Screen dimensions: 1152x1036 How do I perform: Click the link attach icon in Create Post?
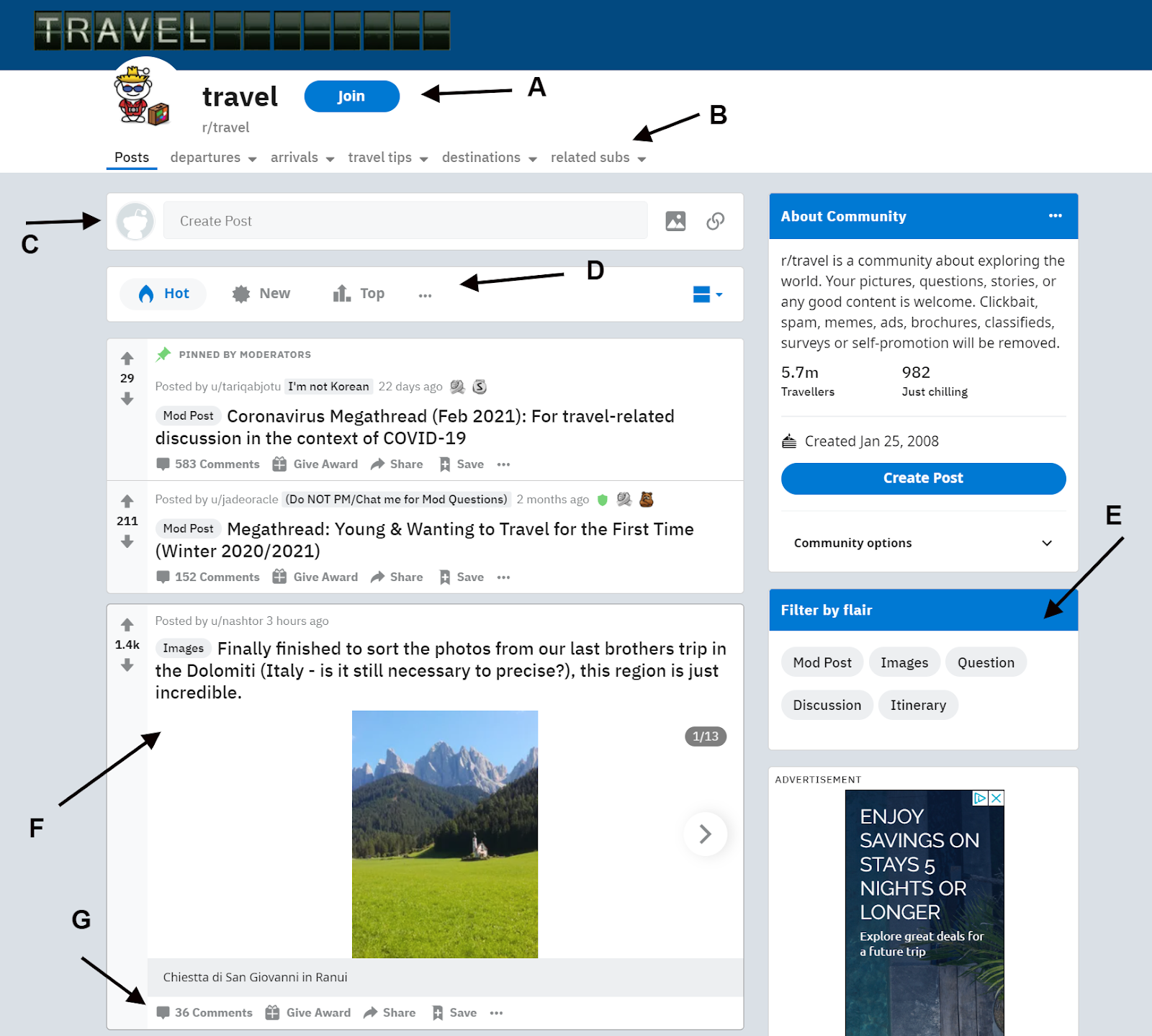click(715, 221)
